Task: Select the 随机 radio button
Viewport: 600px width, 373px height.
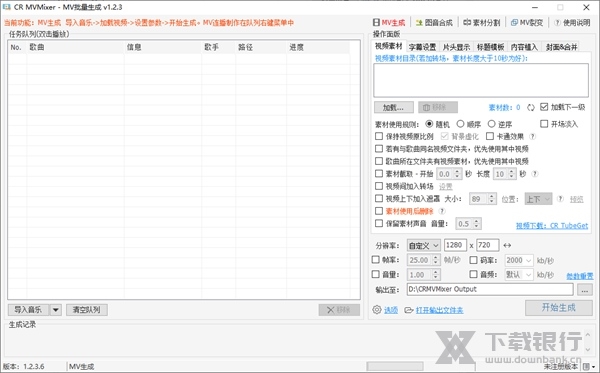Action: 429,124
